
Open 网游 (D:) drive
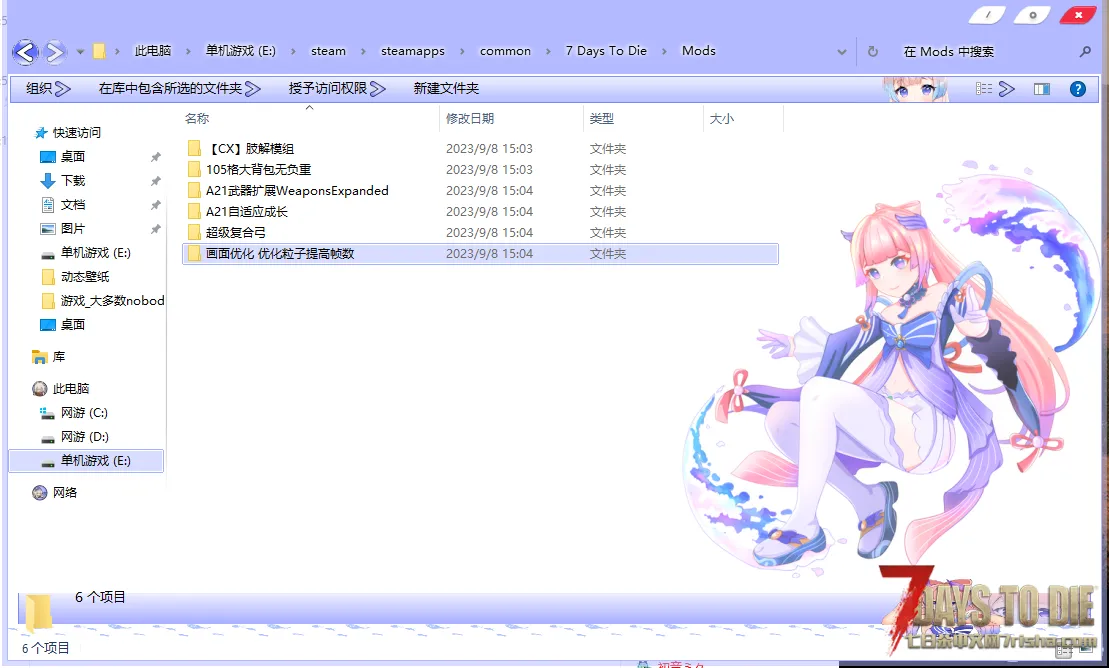85,437
